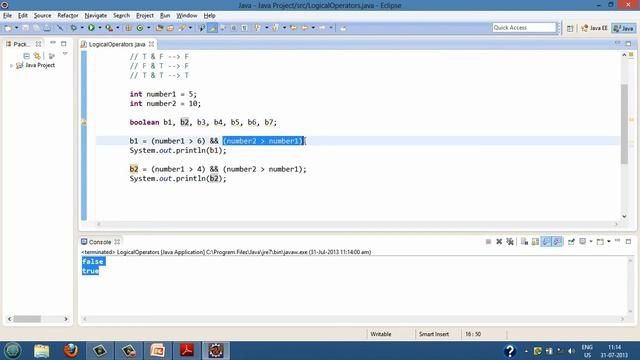Click the Next Annotation icon

(x=257, y=28)
